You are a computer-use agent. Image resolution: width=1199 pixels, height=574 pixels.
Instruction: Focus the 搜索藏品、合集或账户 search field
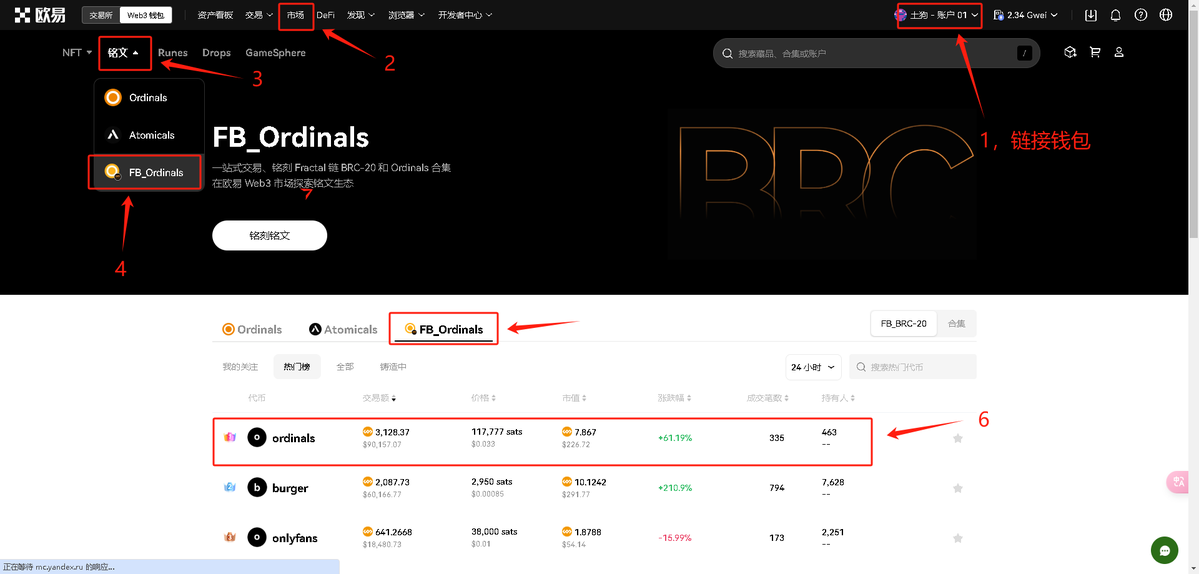coord(876,54)
